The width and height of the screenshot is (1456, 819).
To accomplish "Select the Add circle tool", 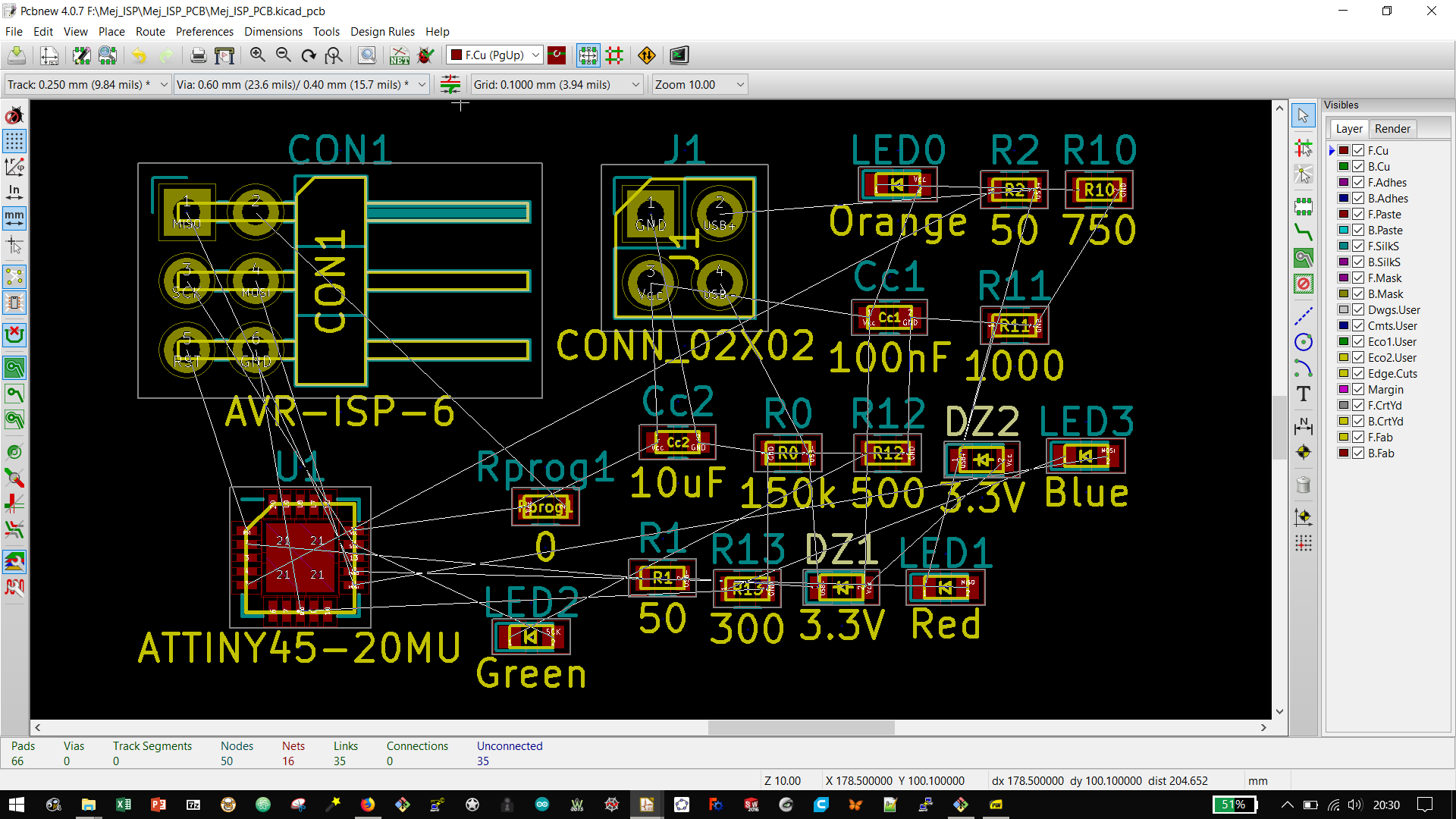I will pos(1304,342).
